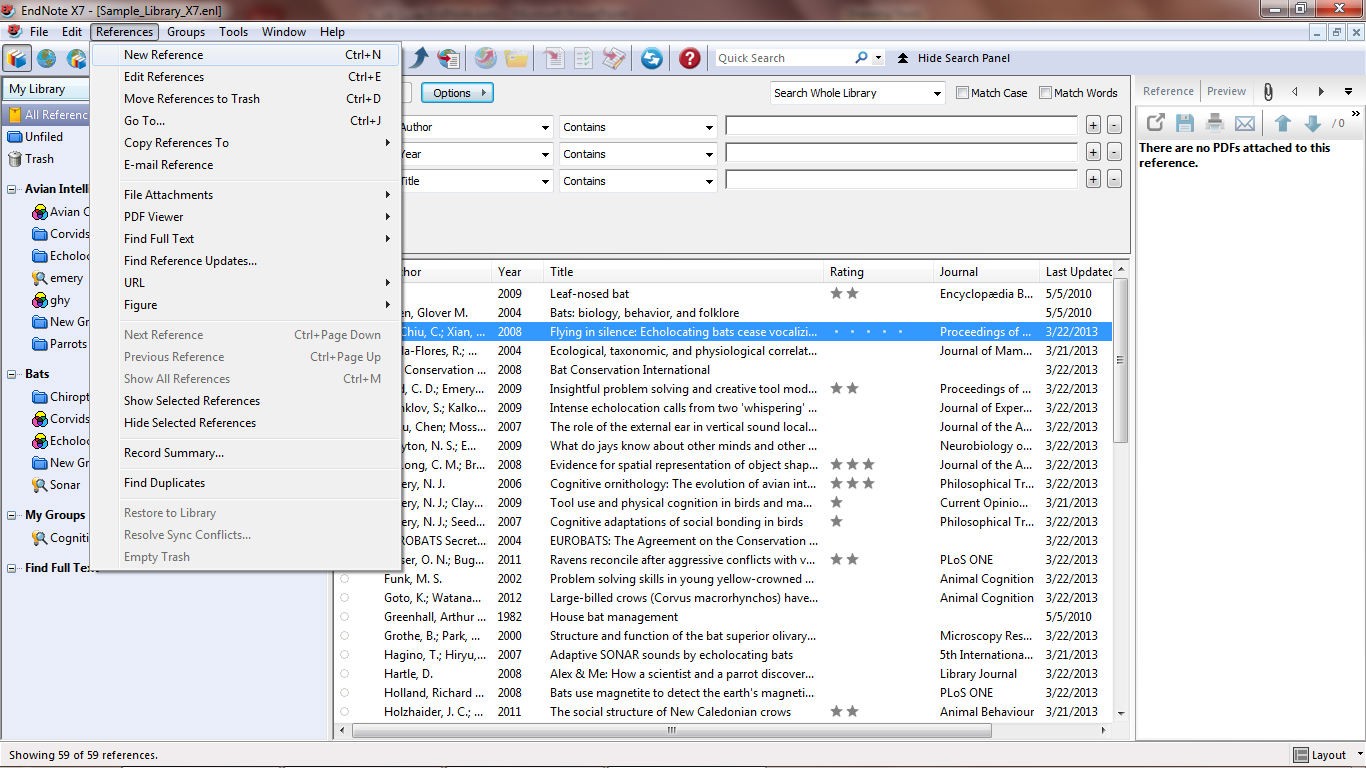Click the E-mail PDF envelope icon
1366x768 pixels.
pyautogui.click(x=1245, y=123)
